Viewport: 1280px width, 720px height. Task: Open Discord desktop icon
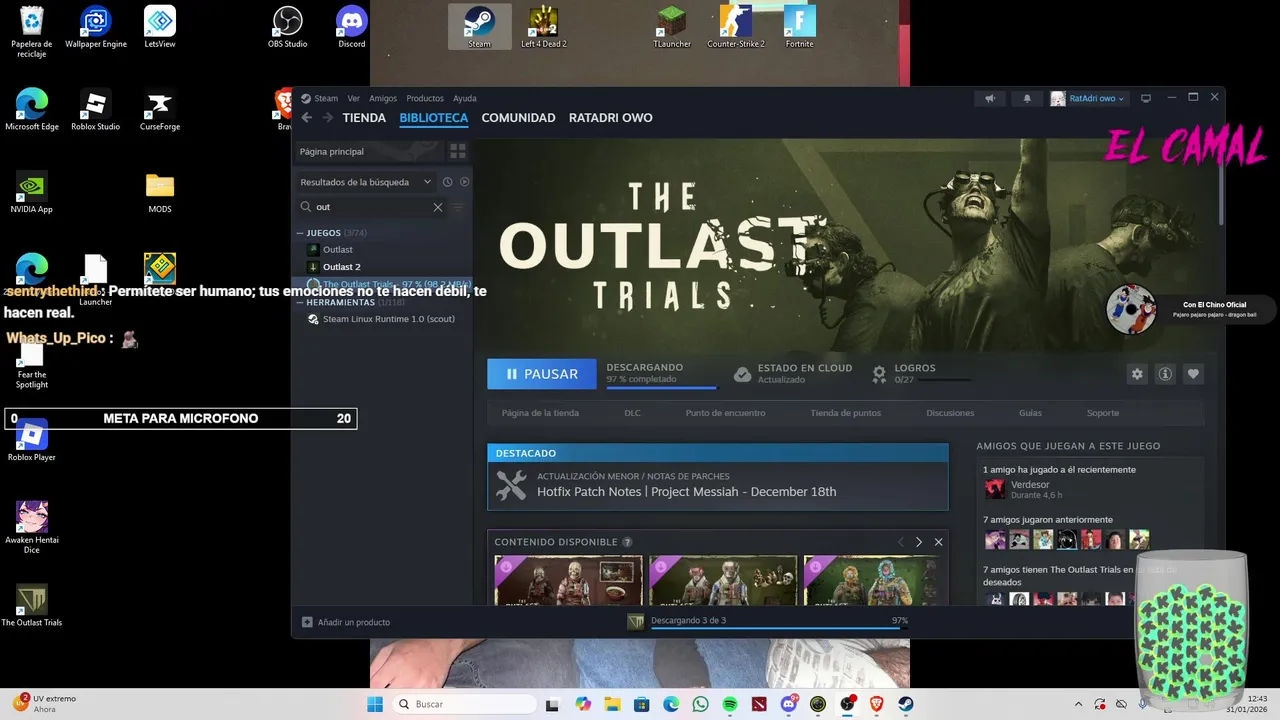click(352, 27)
